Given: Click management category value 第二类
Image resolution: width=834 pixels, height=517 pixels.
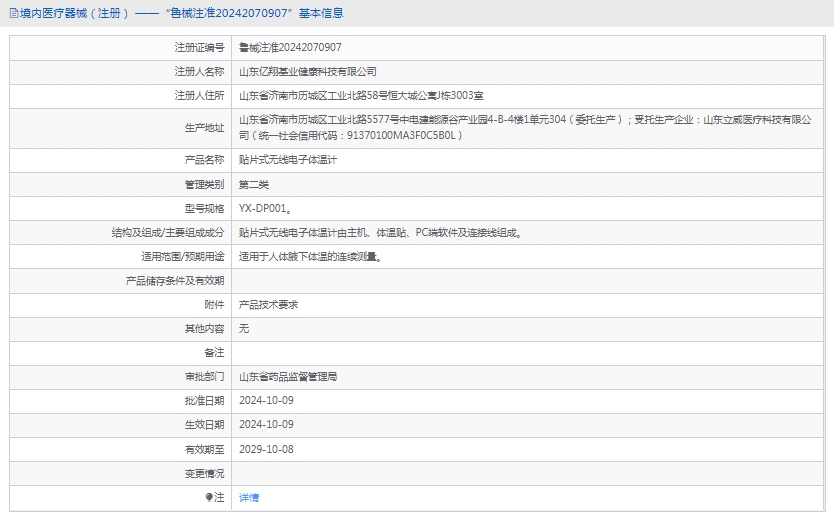Looking at the screenshot, I should [x=254, y=184].
